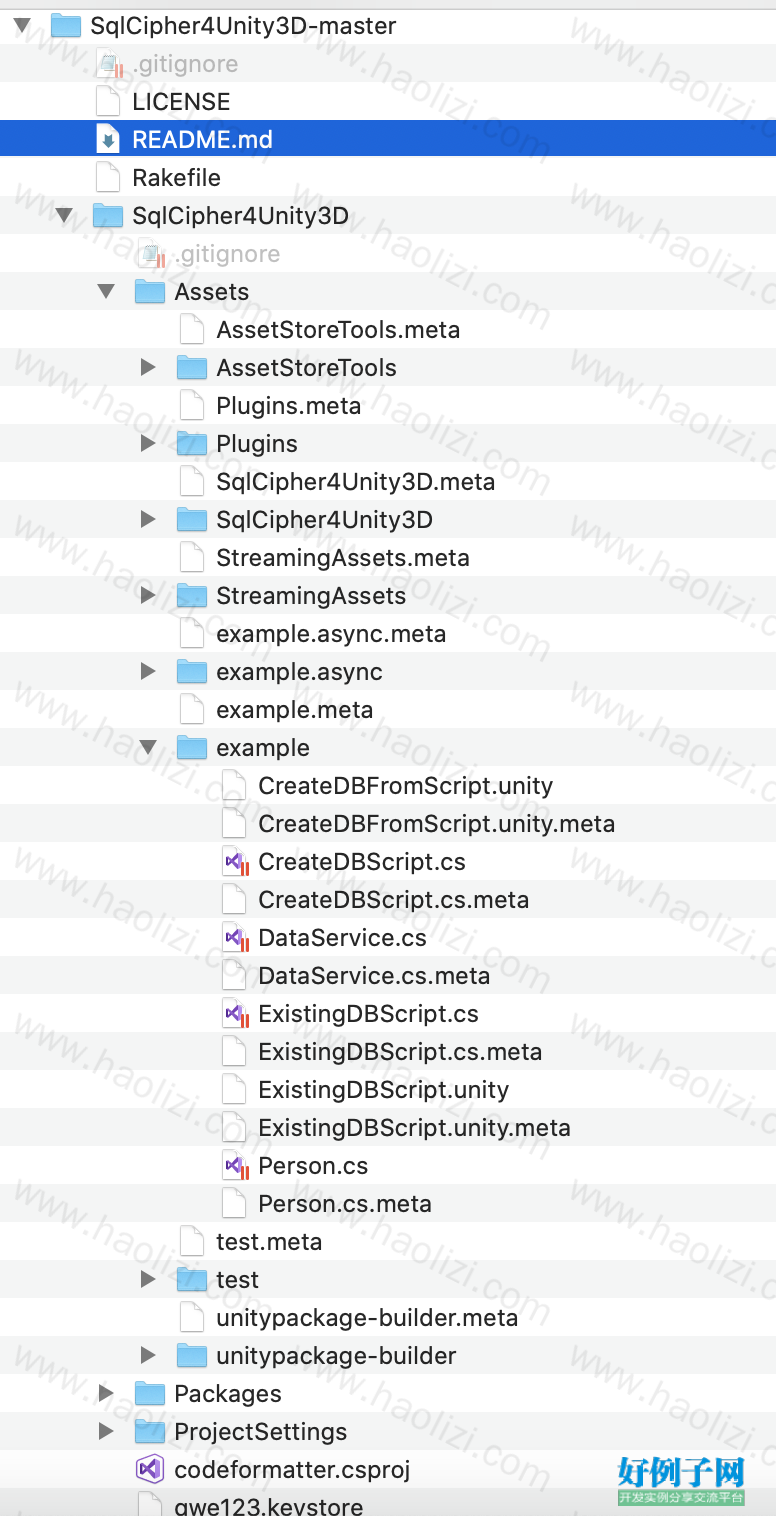The image size is (776, 1516).
Task: Select the README.md file name
Action: (202, 140)
